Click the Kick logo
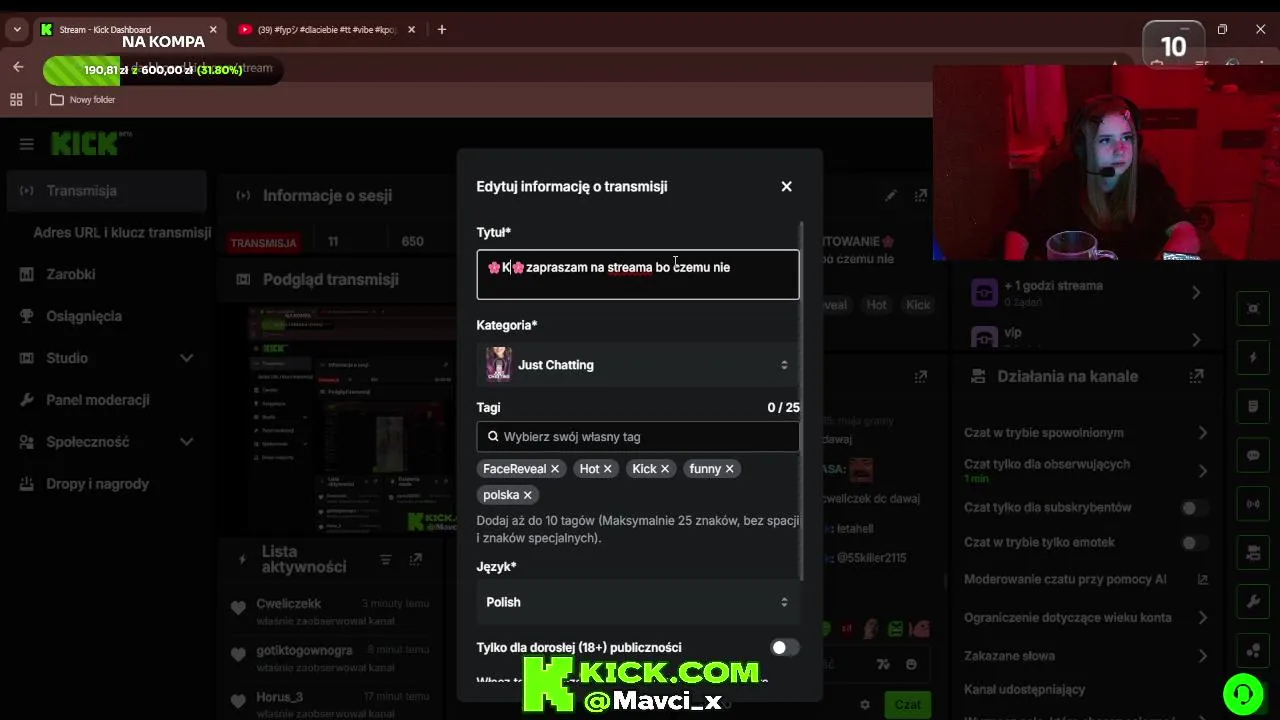Viewport: 1280px width, 720px height. click(85, 144)
